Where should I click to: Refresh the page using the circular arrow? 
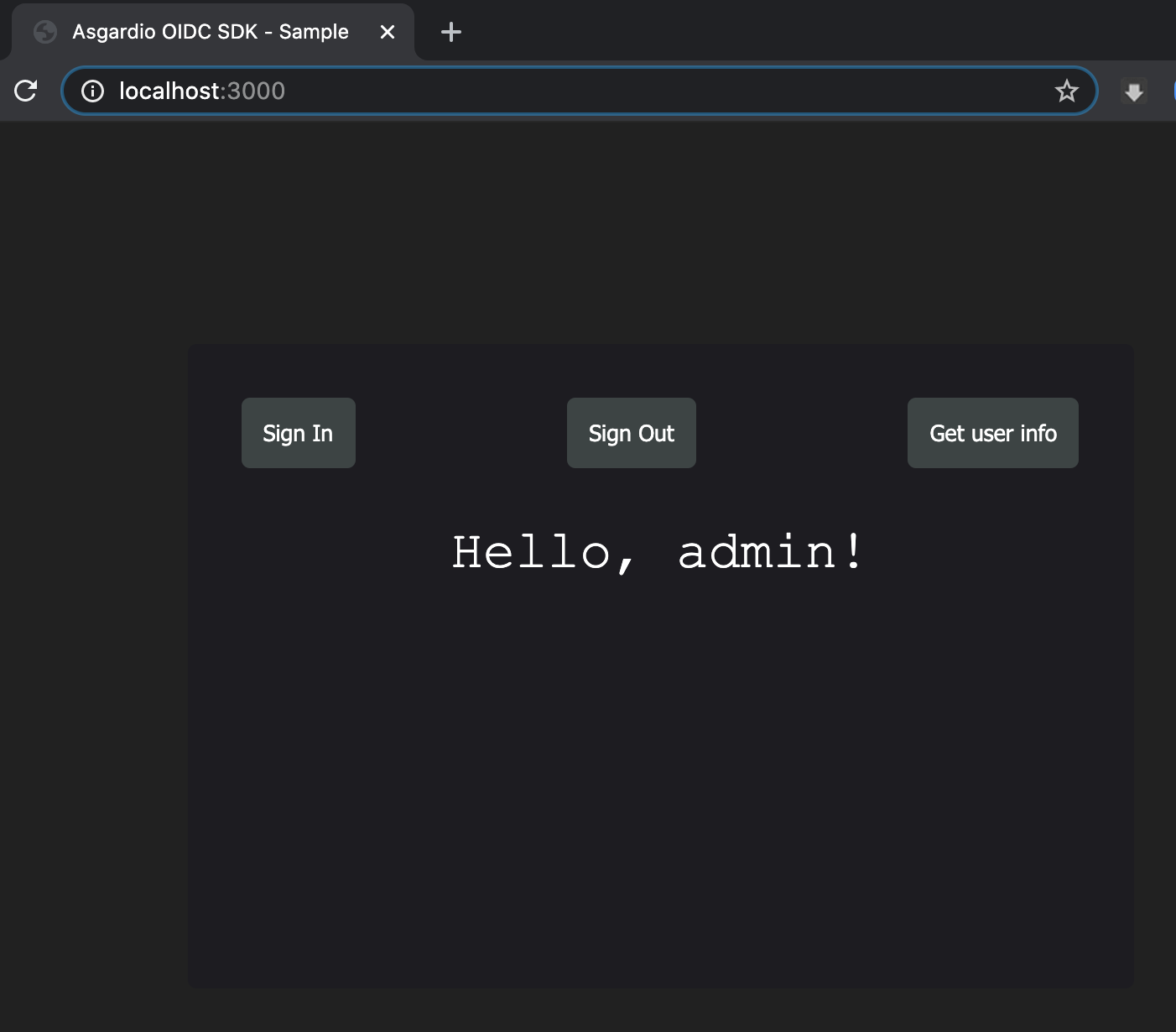tap(26, 91)
